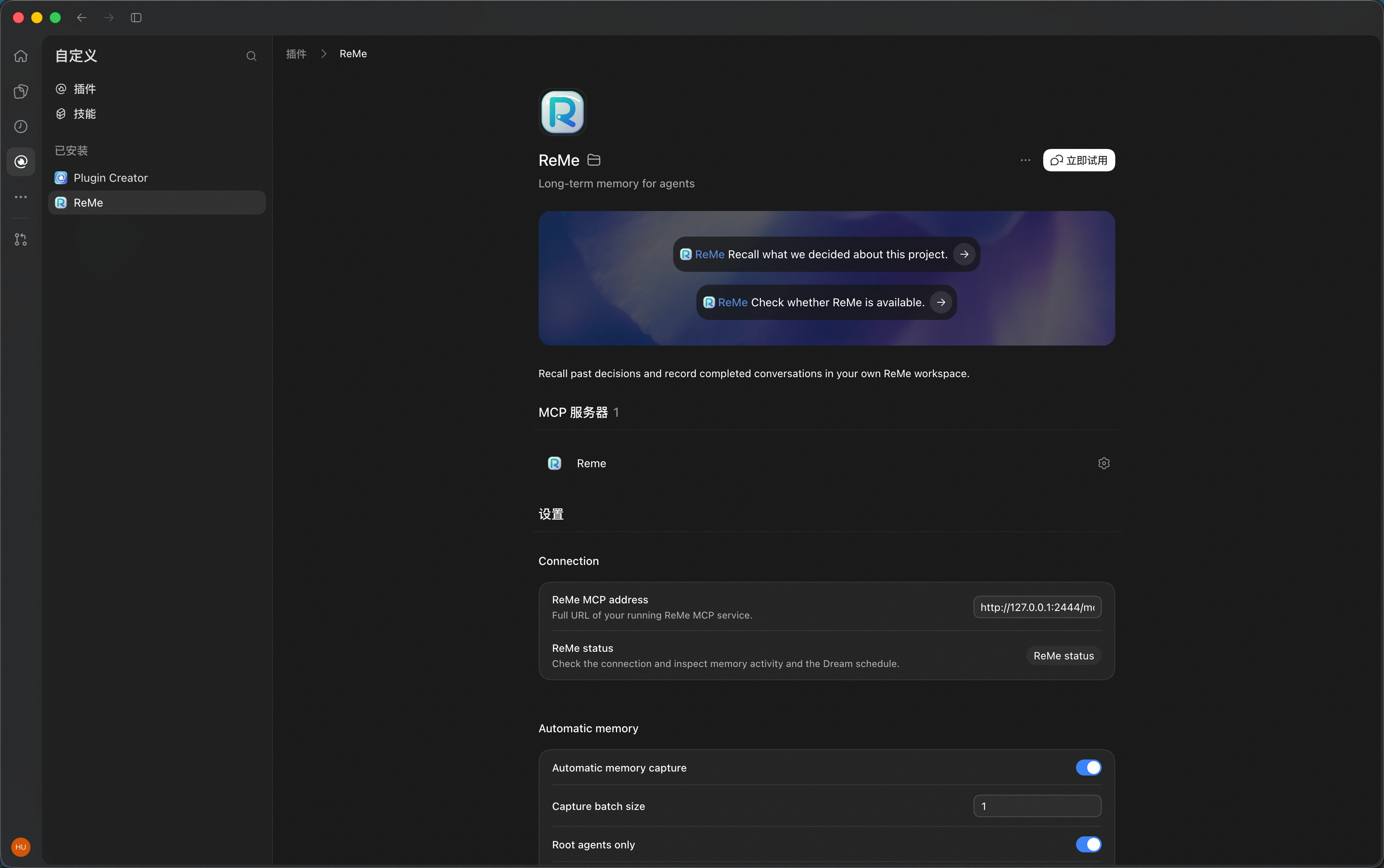The image size is (1384, 868).
Task: Click the Automatic memory section heading
Action: click(x=588, y=729)
